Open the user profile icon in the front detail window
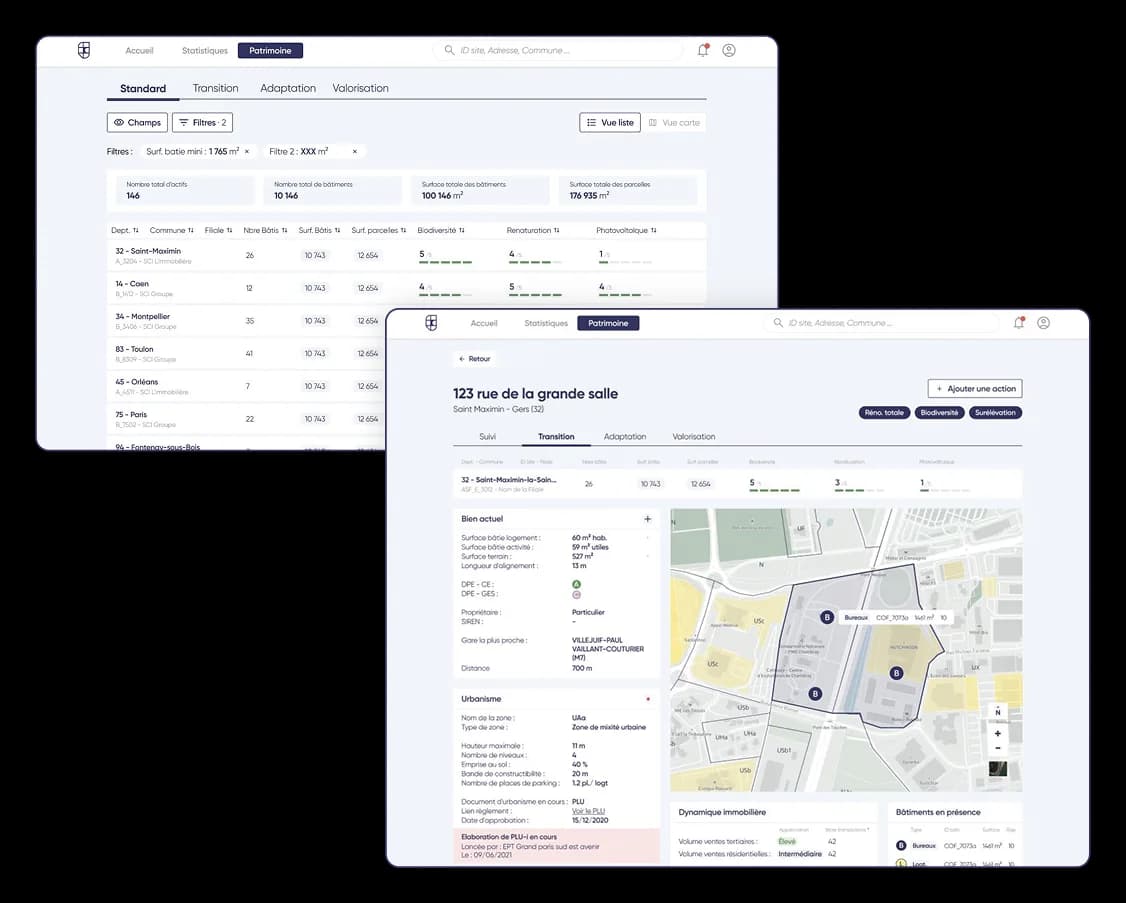Image resolution: width=1126 pixels, height=903 pixels. click(1043, 323)
